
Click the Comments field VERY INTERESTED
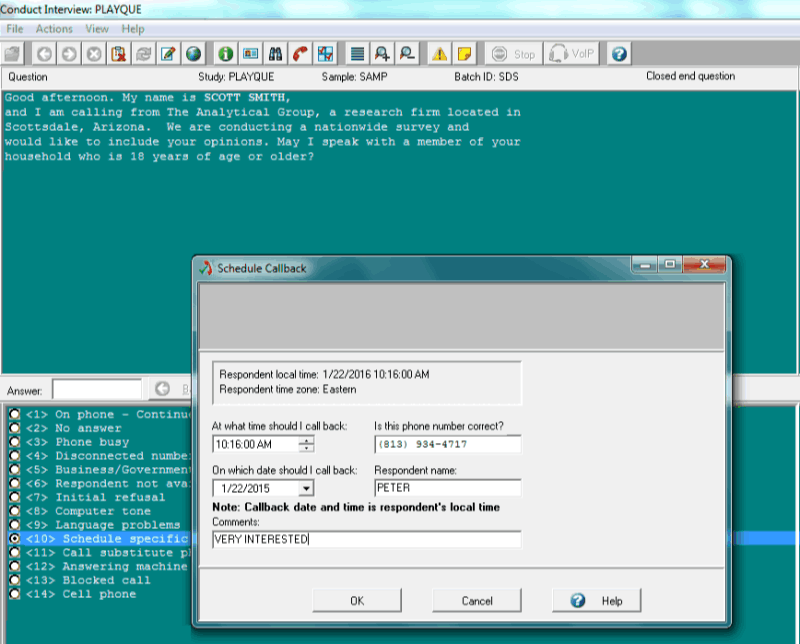[367, 539]
